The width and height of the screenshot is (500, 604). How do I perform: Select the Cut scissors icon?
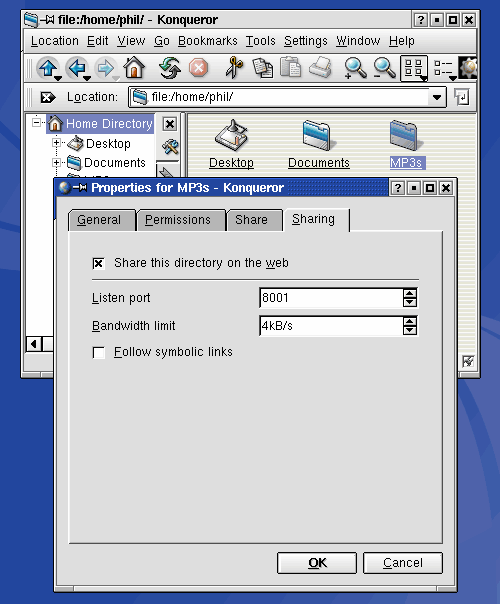[234, 68]
